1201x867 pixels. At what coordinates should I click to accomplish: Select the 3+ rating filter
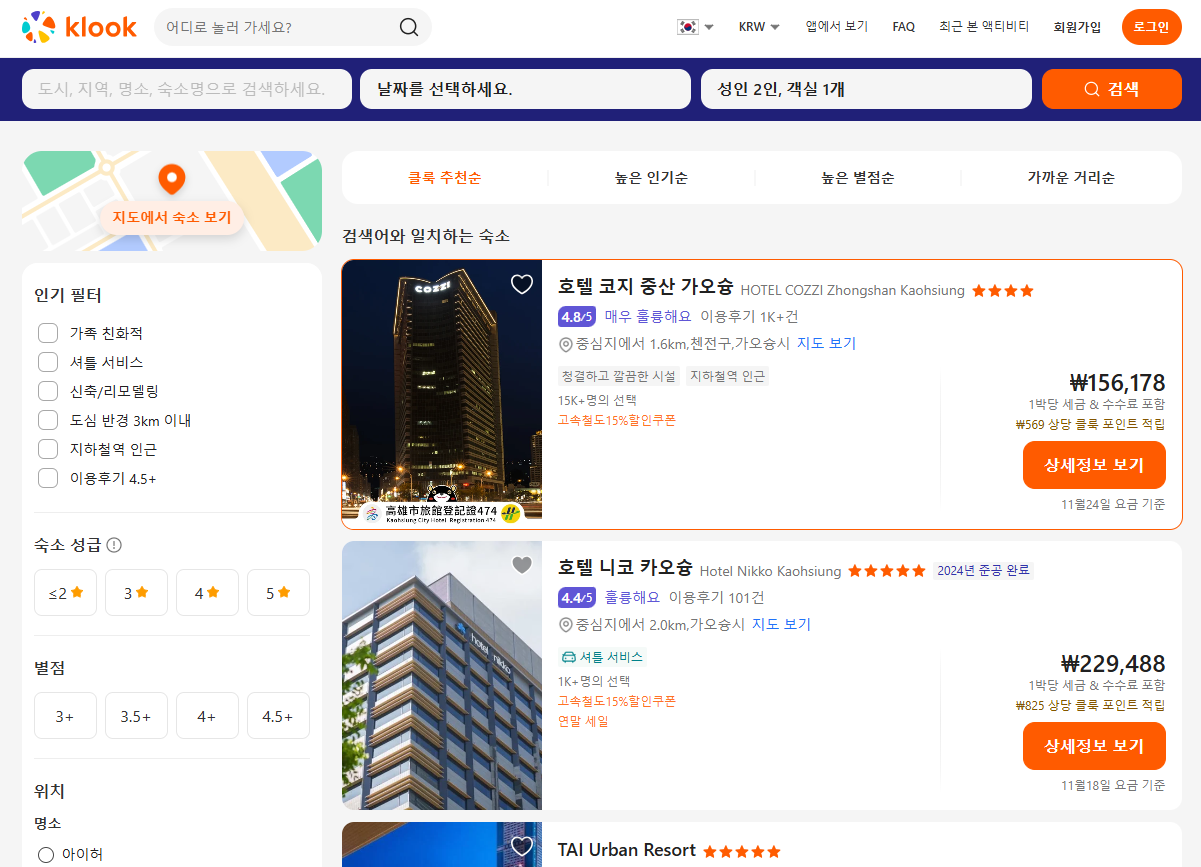tap(66, 716)
